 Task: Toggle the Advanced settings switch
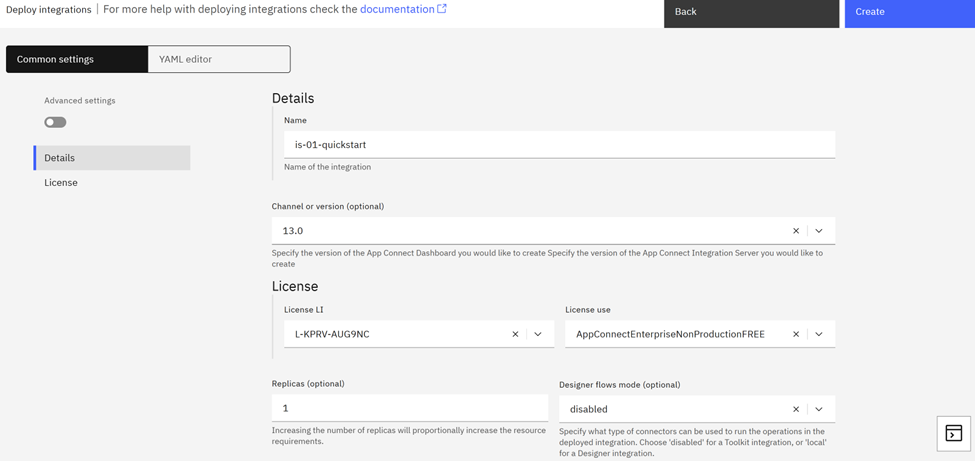tap(55, 123)
